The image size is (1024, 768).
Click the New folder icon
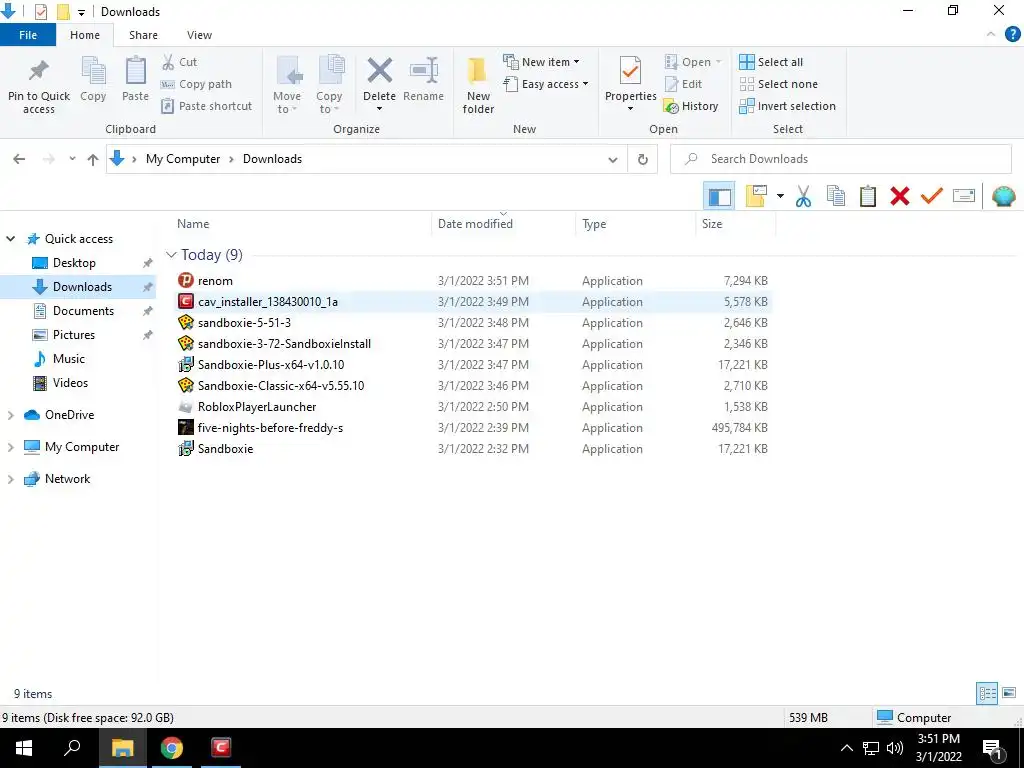pos(477,71)
